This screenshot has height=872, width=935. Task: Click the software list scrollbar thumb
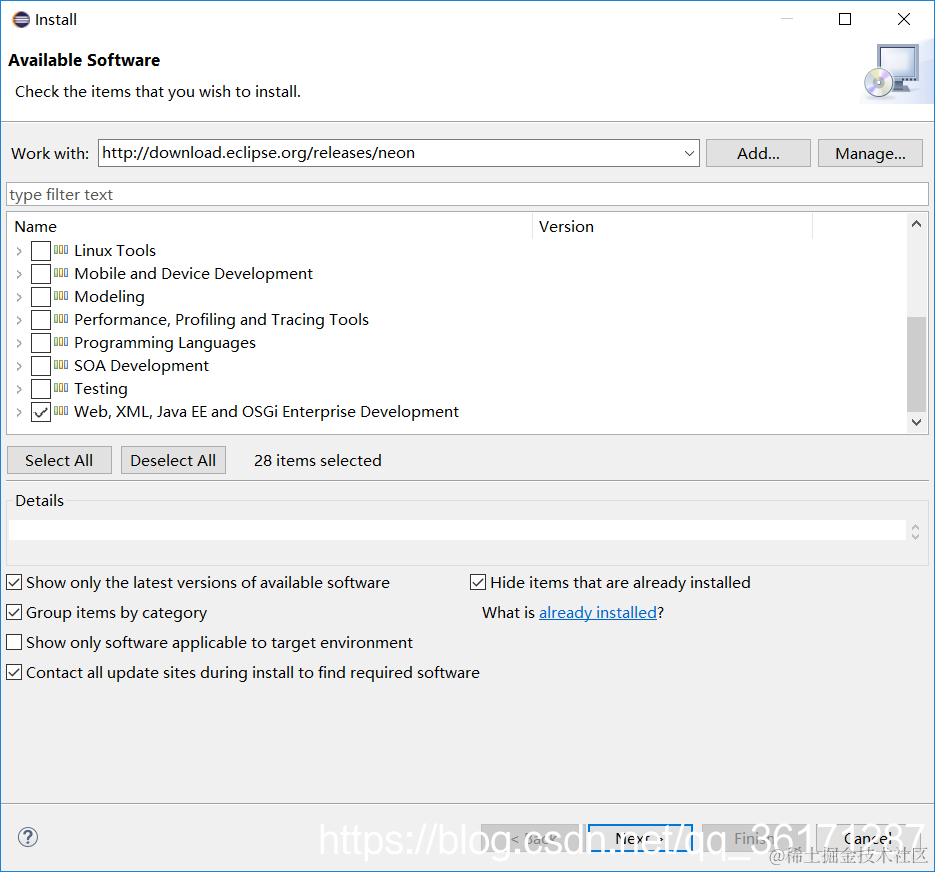(x=916, y=364)
